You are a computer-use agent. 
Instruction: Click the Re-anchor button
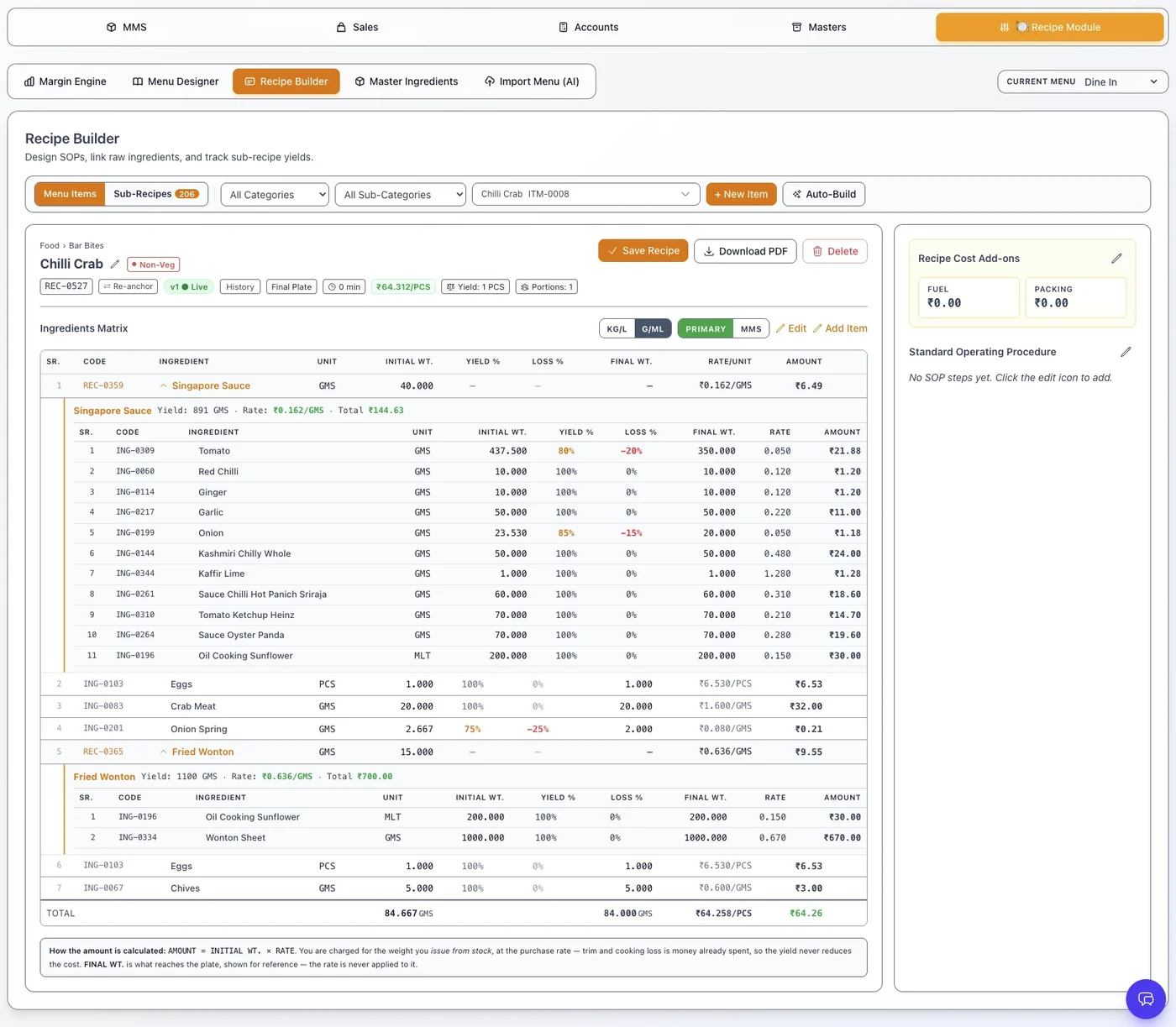pos(129,286)
